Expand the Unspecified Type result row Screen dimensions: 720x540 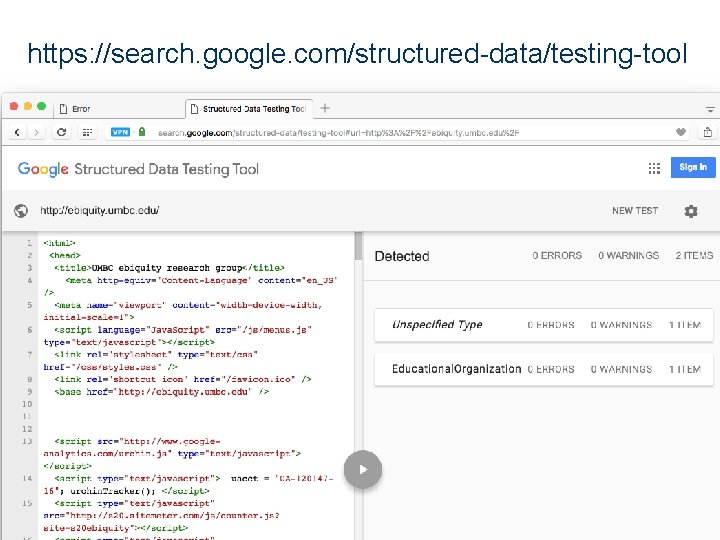coord(544,325)
